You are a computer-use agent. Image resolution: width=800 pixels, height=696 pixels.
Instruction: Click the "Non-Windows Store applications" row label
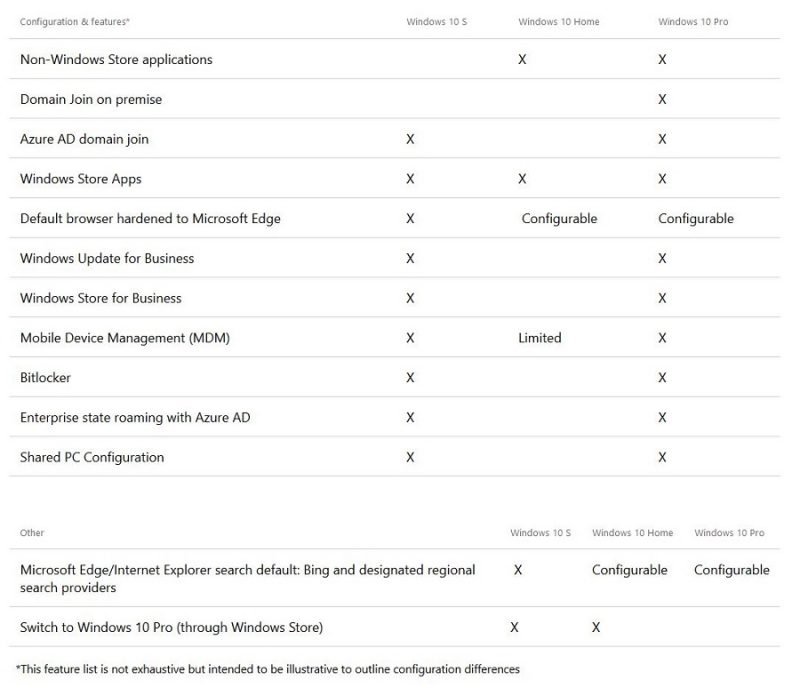point(116,60)
